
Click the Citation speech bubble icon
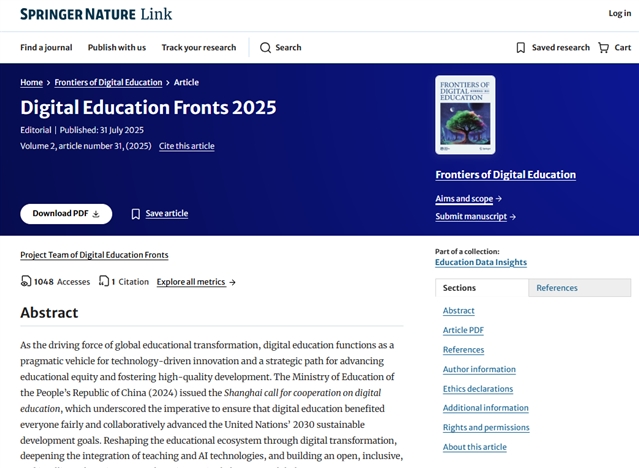104,282
